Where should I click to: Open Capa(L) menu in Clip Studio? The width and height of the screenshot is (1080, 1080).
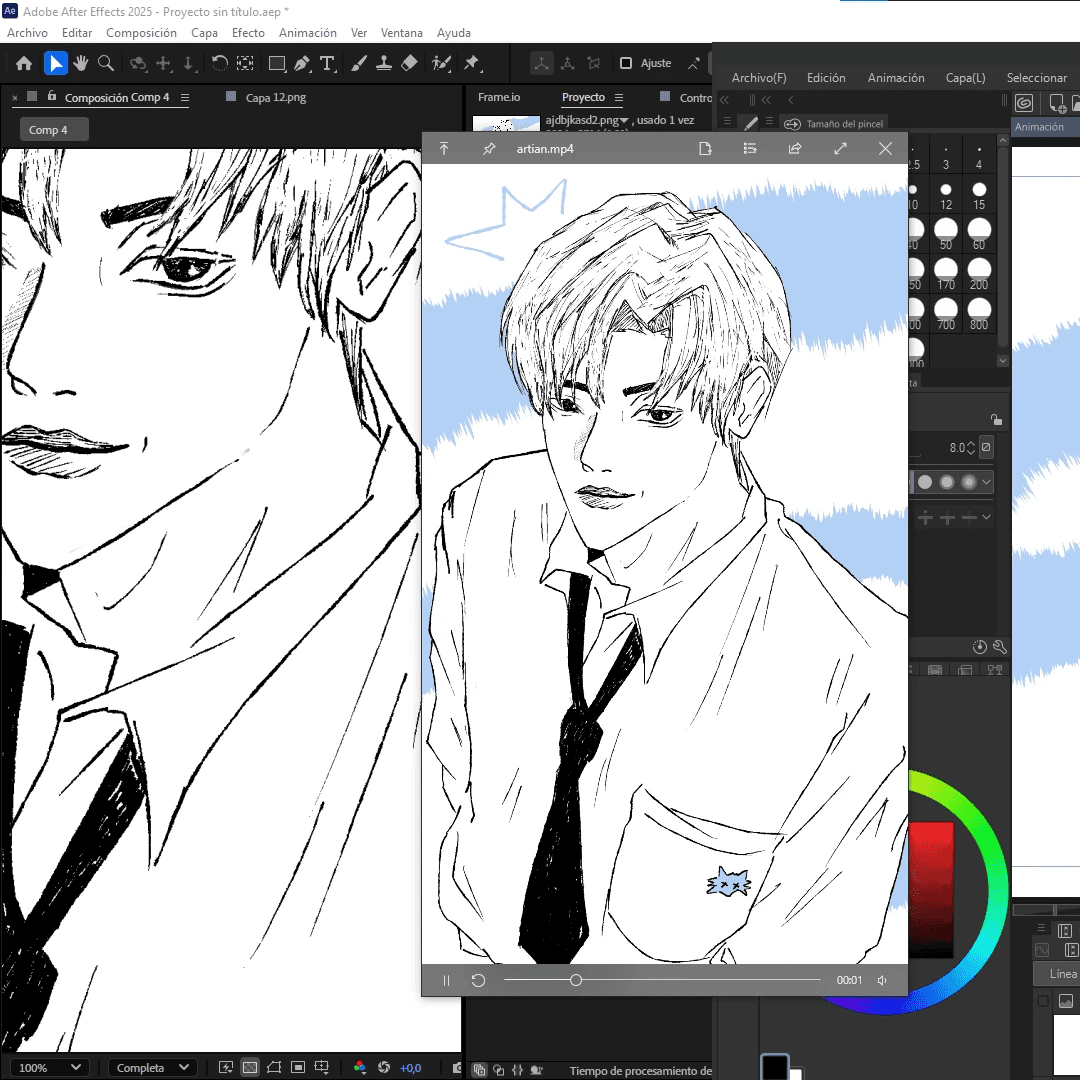[965, 78]
